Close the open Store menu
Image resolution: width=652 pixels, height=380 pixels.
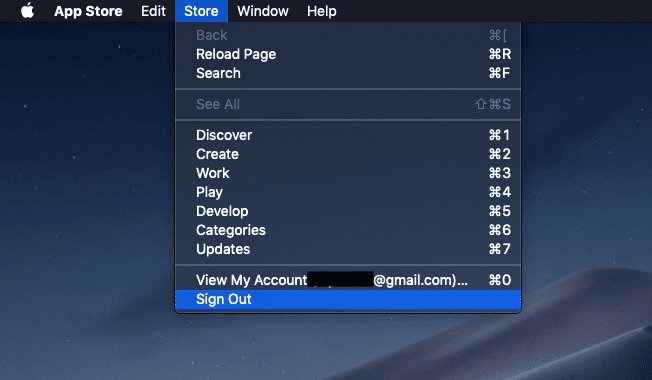201,11
